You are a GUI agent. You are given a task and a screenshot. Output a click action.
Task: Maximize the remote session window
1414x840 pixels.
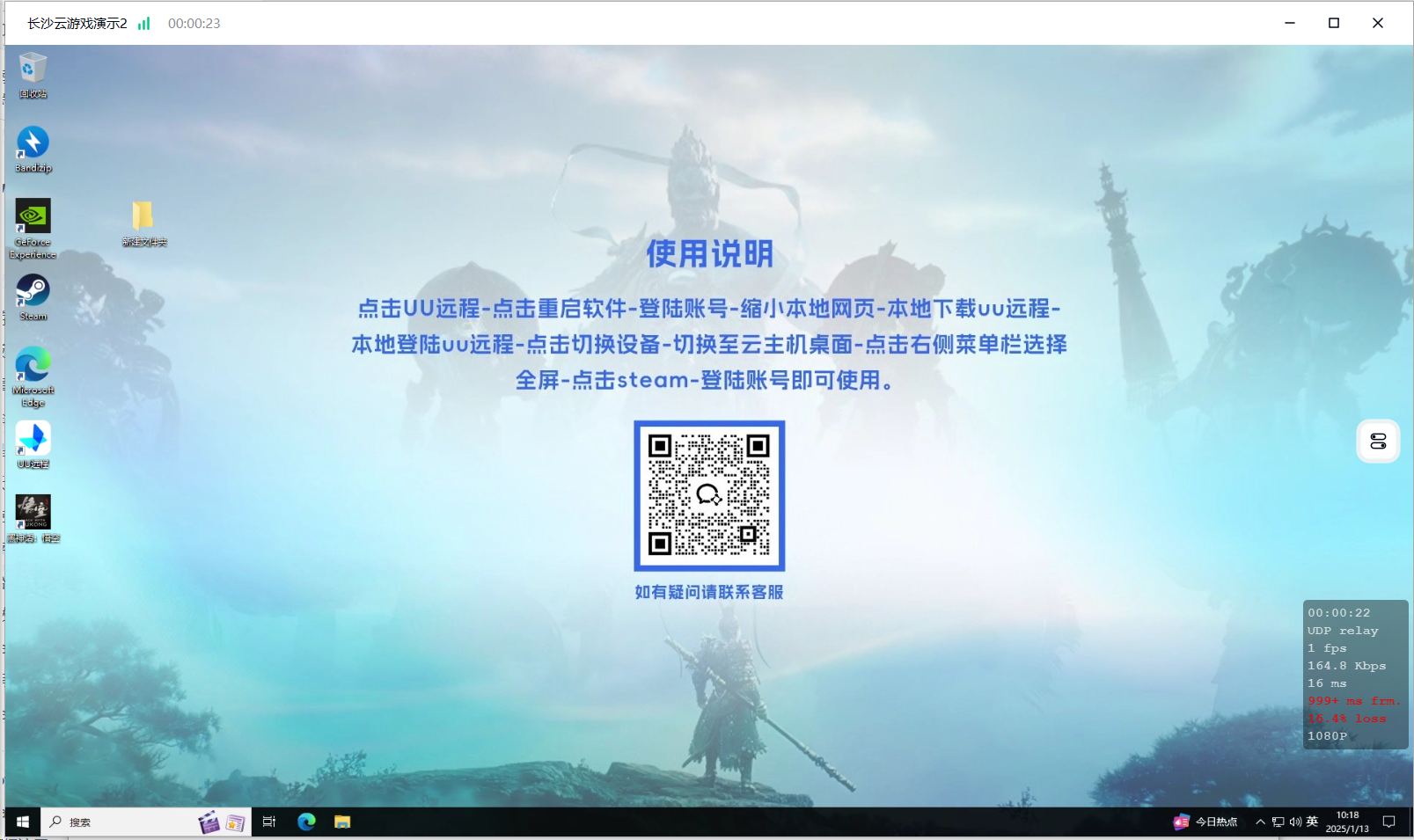click(1334, 23)
